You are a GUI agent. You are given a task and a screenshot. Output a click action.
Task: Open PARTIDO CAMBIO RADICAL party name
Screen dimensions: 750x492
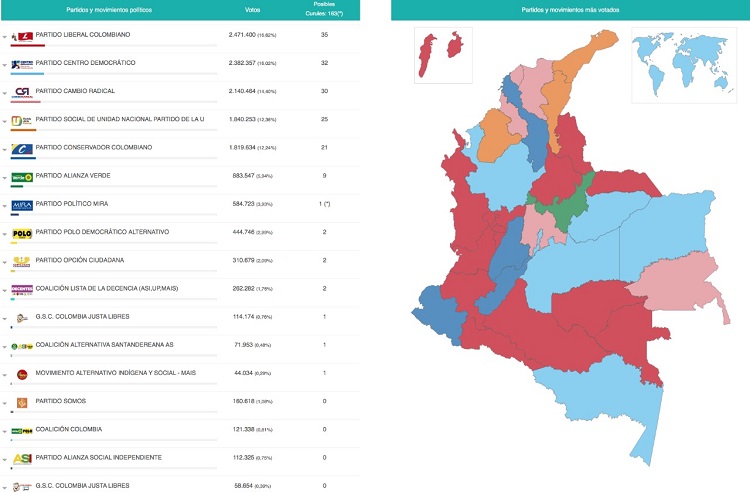tap(75, 91)
